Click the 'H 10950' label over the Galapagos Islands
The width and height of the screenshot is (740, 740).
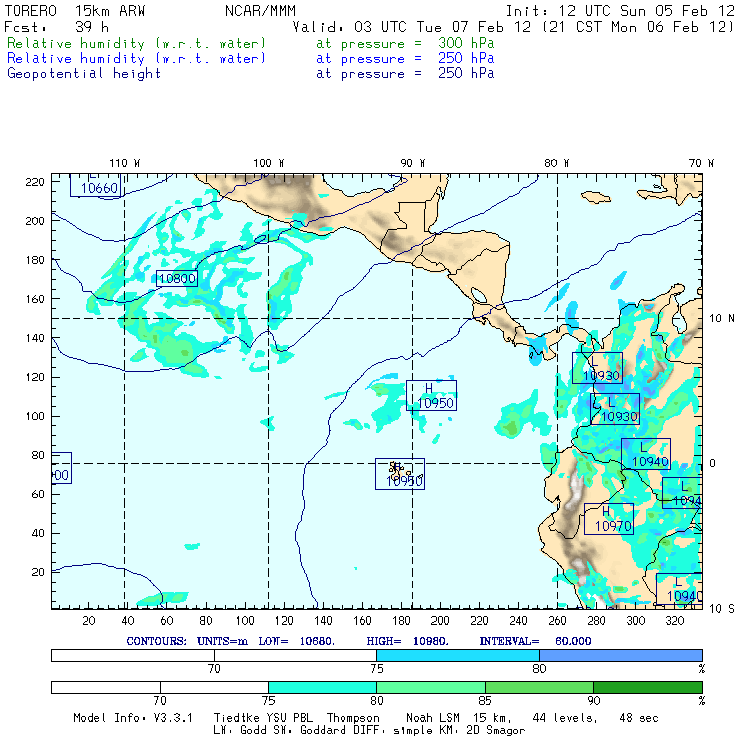tap(400, 474)
